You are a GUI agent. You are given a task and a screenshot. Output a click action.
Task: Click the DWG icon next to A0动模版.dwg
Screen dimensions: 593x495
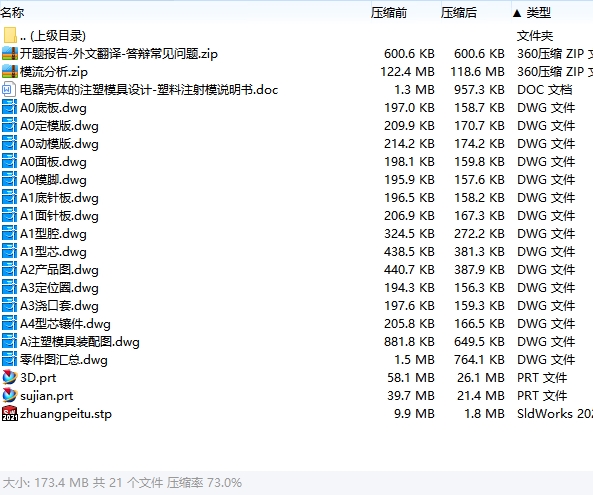tap(9, 144)
